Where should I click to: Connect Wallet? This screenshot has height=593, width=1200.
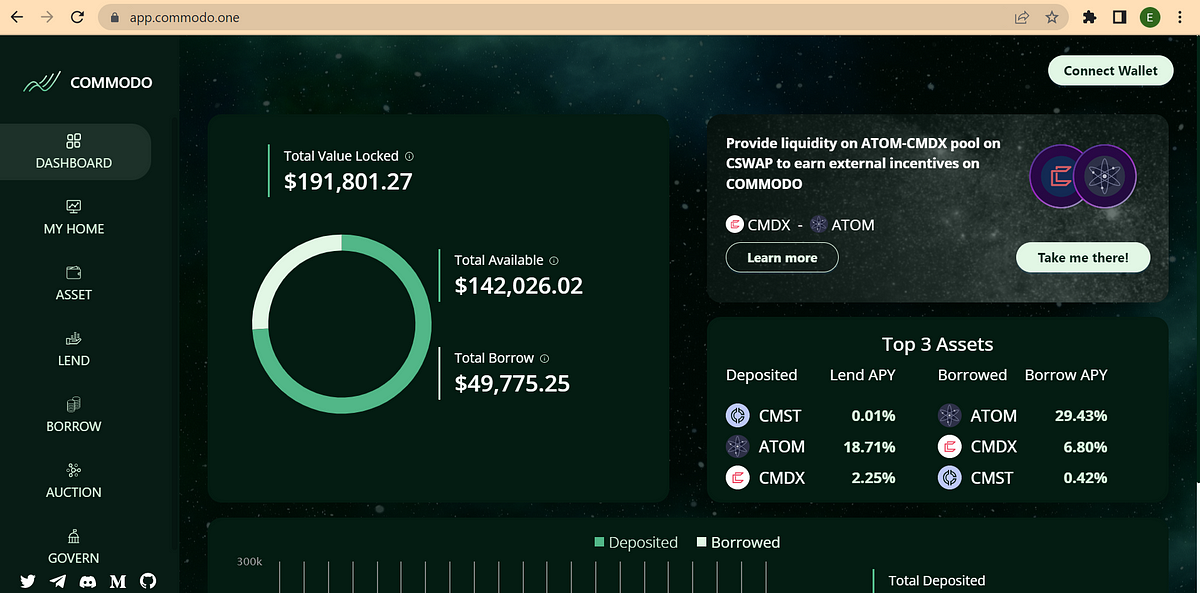pyautogui.click(x=1110, y=71)
